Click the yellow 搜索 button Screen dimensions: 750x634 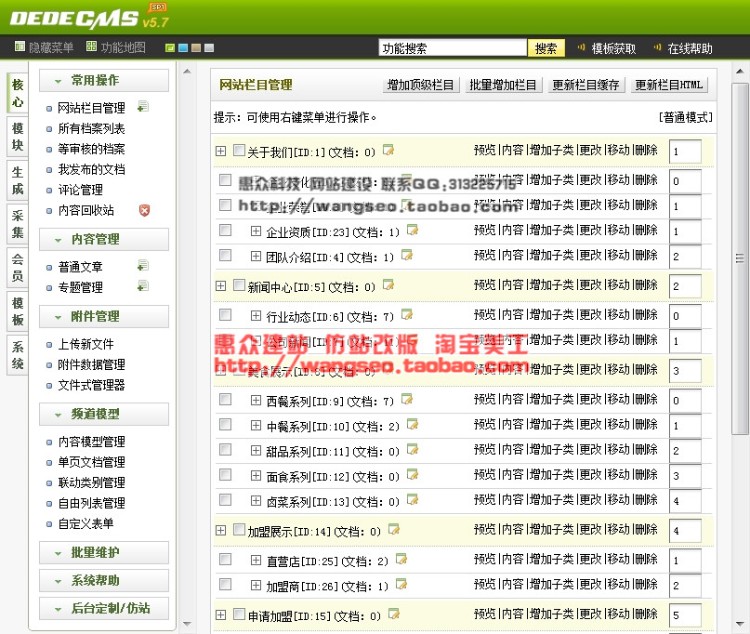(x=546, y=48)
